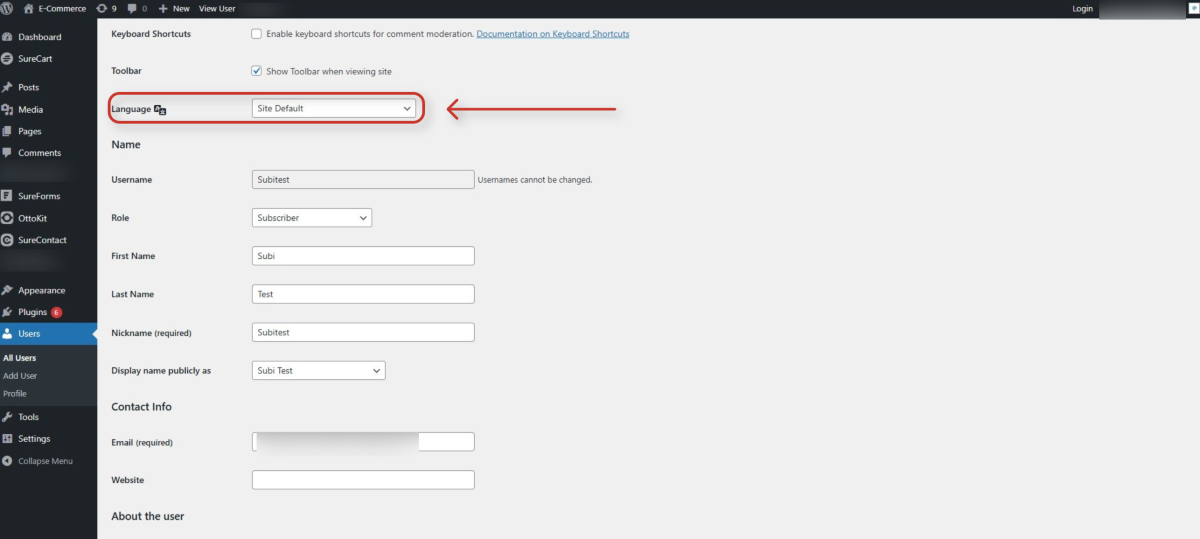Click the translation icon beside Language

160,109
